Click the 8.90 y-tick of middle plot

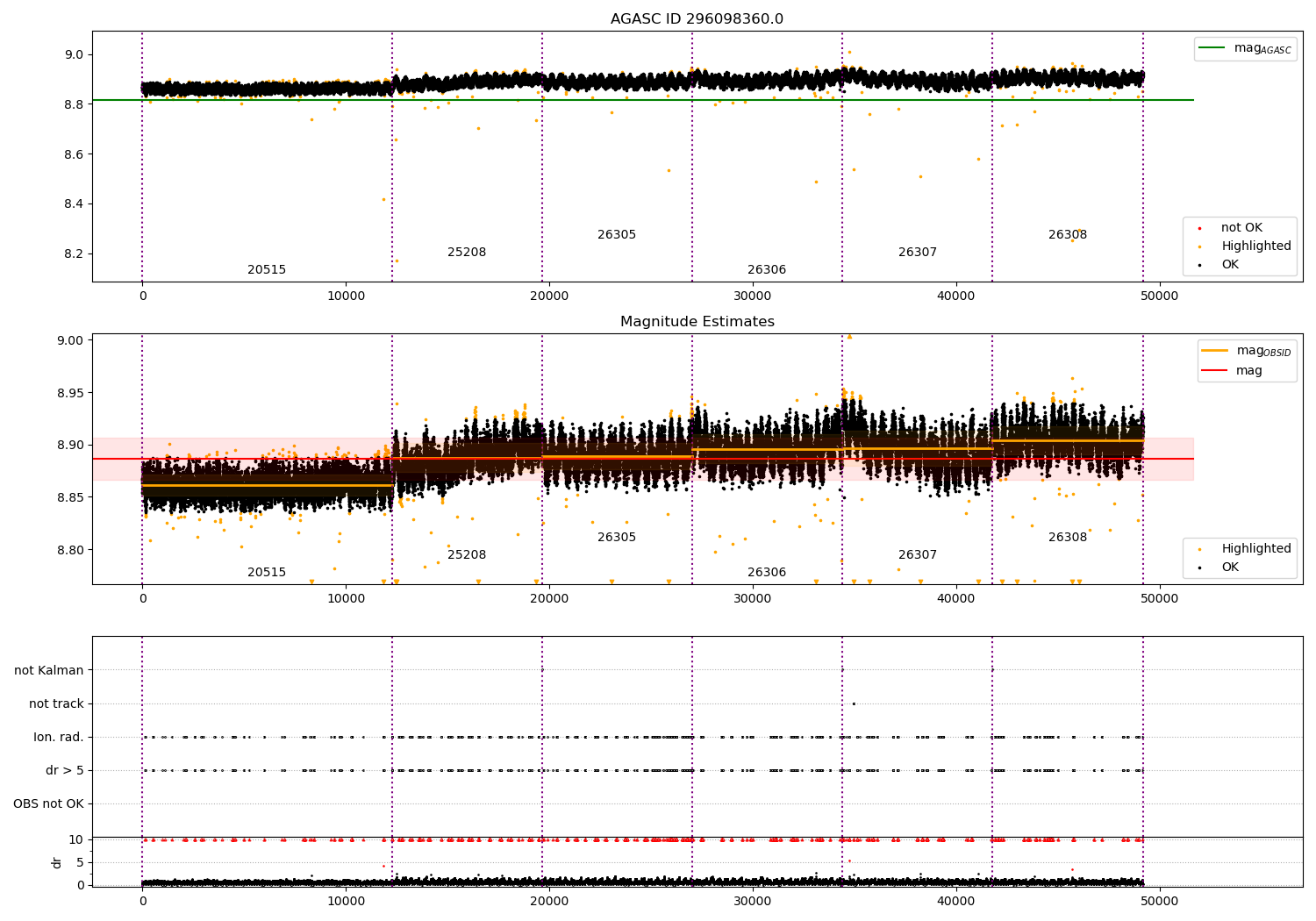click(x=70, y=446)
